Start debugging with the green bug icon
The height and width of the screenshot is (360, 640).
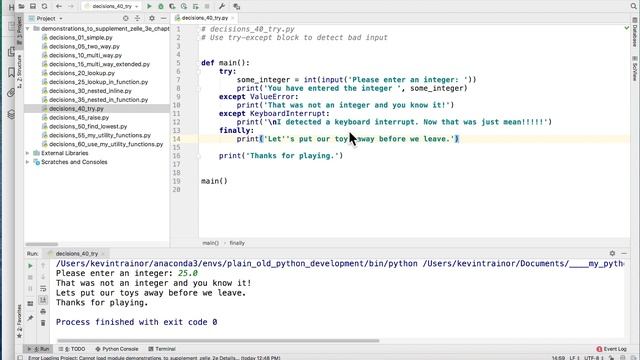(161, 7)
